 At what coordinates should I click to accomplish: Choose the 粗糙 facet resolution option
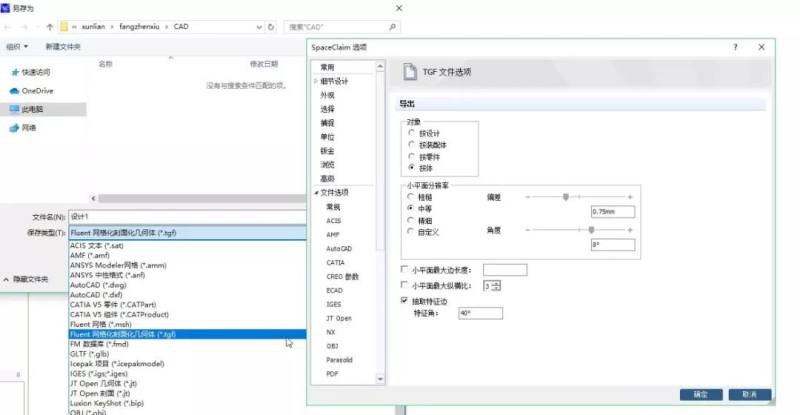(x=410, y=196)
